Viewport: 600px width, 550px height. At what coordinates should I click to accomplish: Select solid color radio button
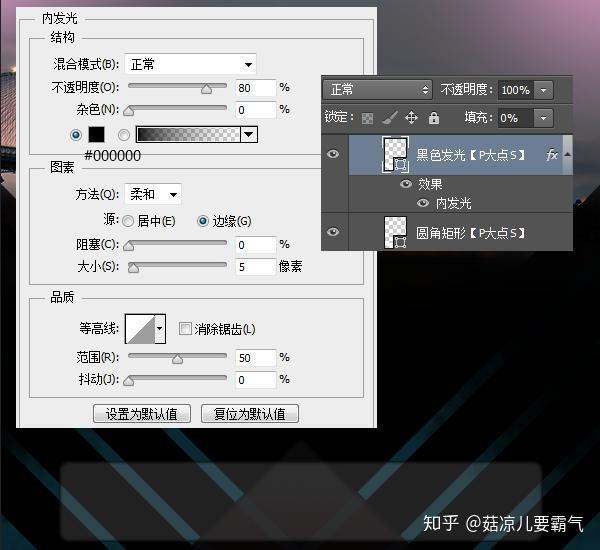76,135
